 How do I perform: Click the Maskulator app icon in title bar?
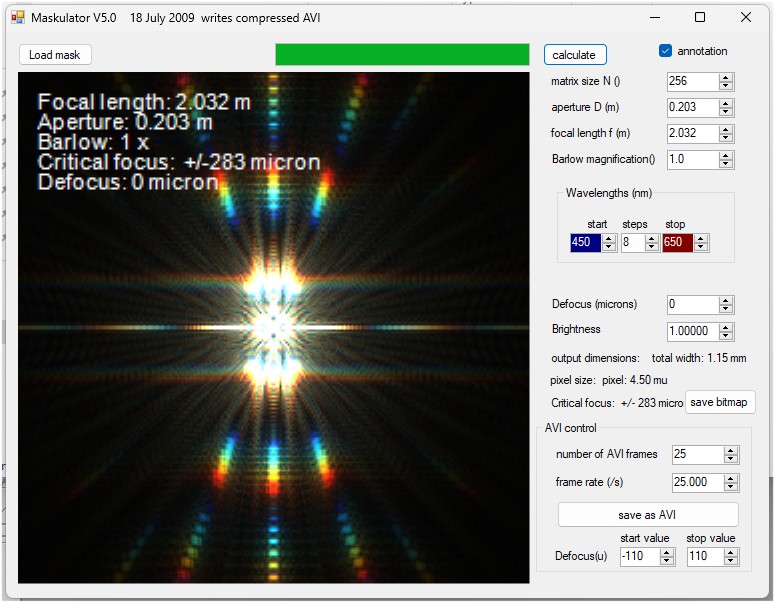tap(18, 18)
